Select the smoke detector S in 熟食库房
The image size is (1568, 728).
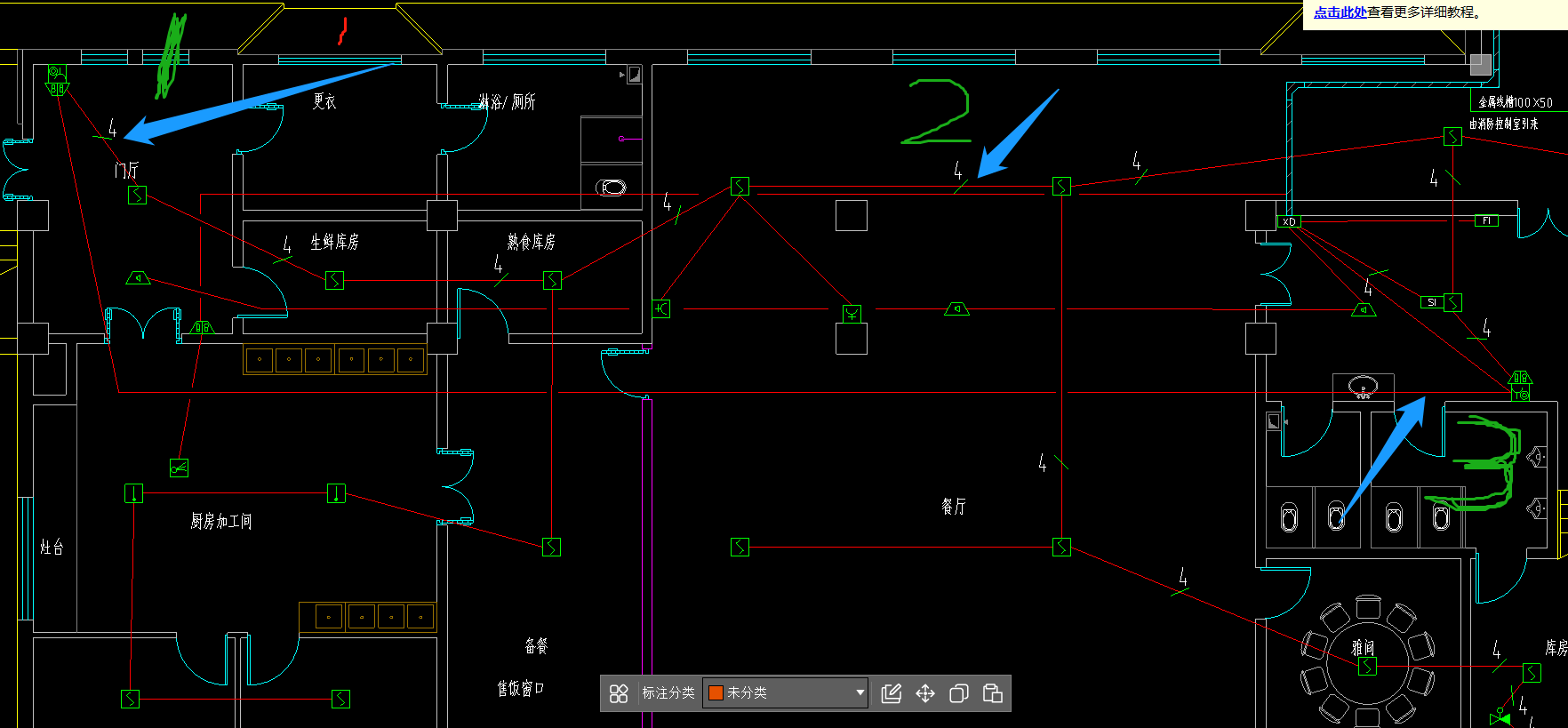(552, 280)
